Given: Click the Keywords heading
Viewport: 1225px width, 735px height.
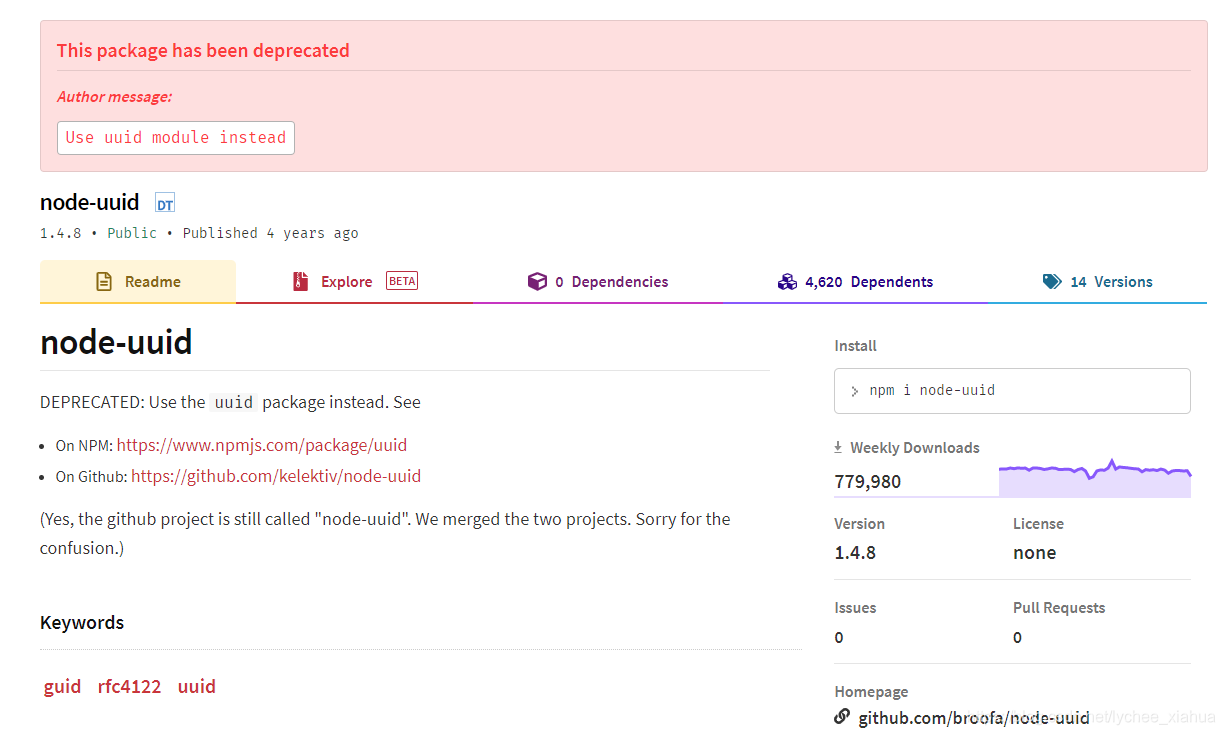Looking at the screenshot, I should click(82, 622).
